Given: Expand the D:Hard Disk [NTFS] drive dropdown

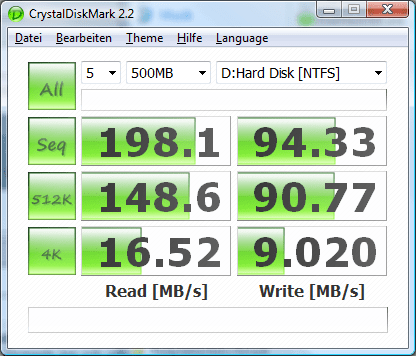Looking at the screenshot, I should click(301, 73).
